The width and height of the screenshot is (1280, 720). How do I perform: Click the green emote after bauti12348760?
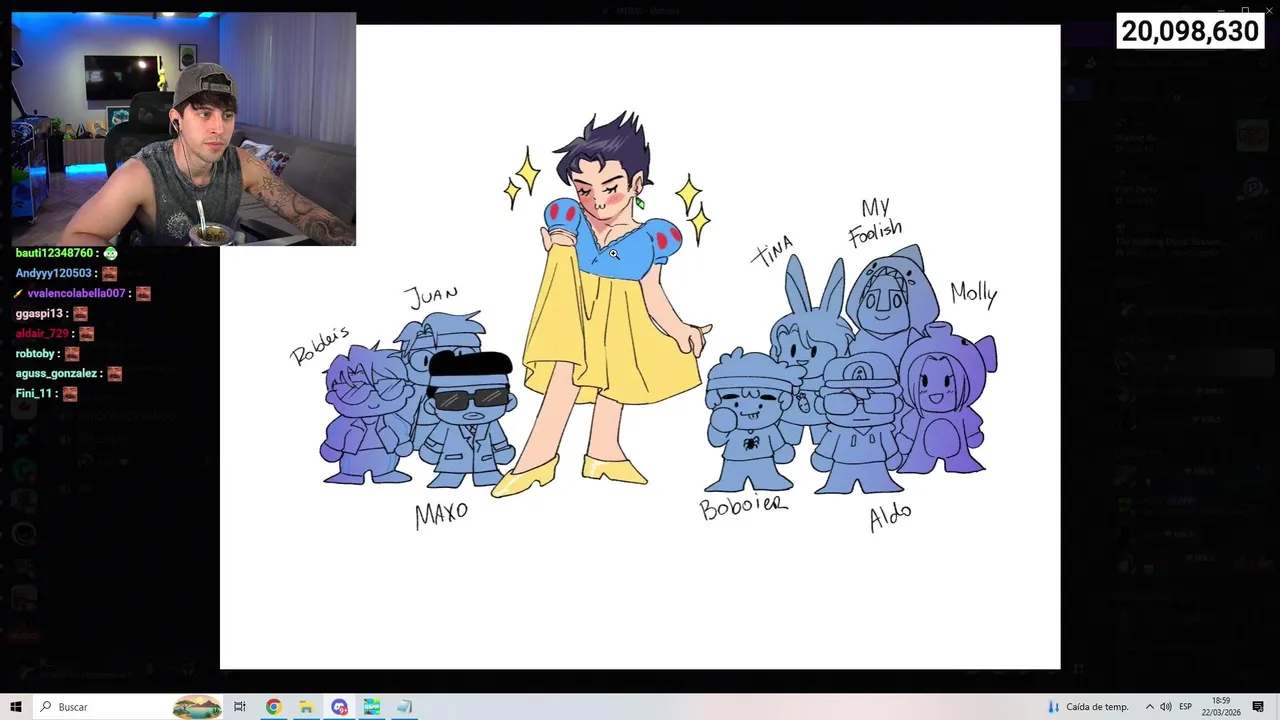pos(110,254)
